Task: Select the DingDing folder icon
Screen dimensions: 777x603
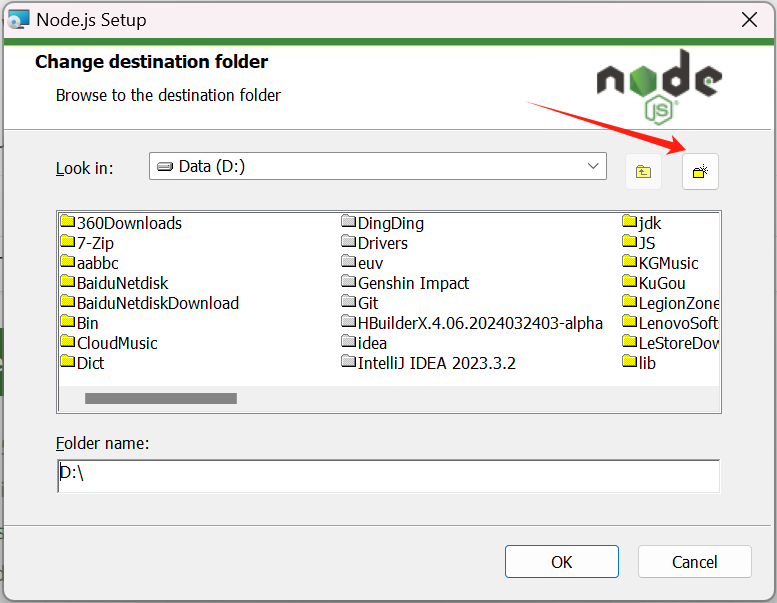Action: coord(349,221)
